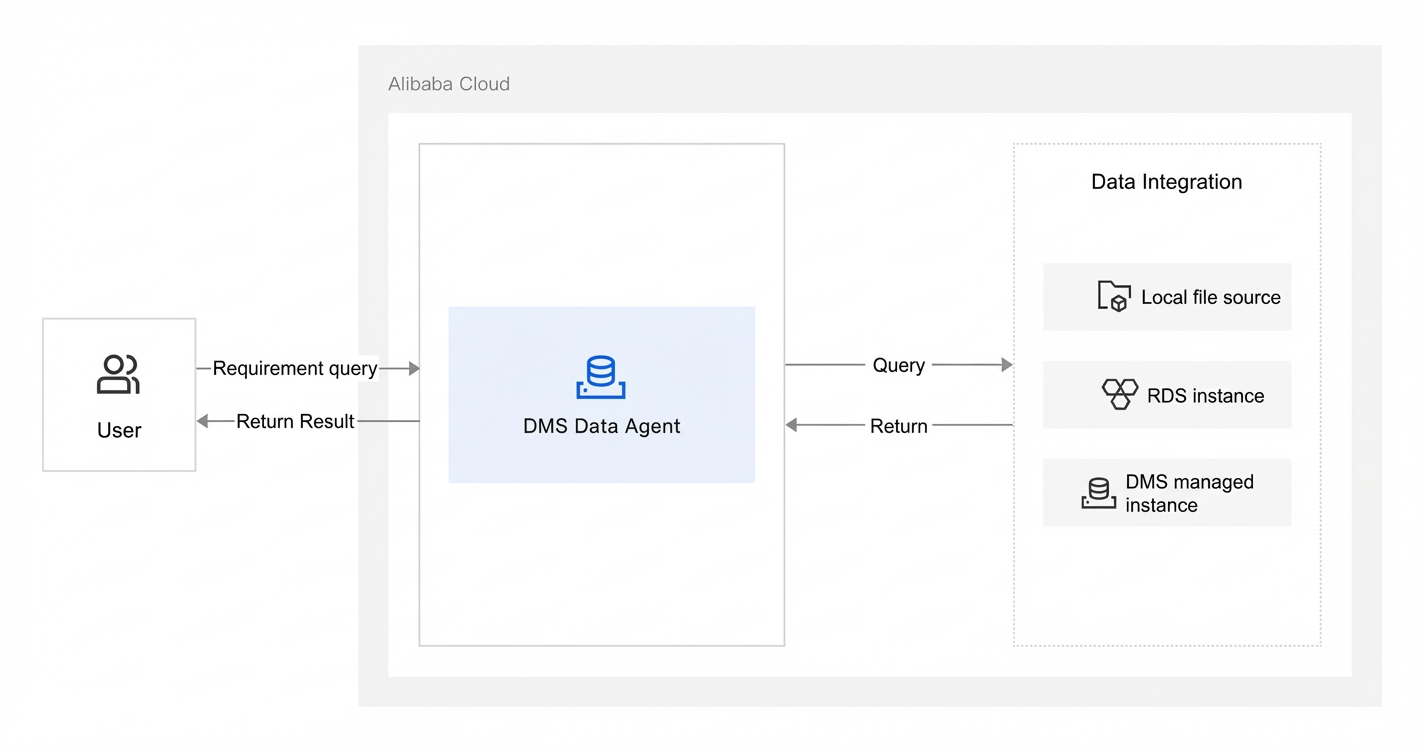Click the "Query" arrow label
This screenshot has width=1424, height=752.
click(x=899, y=365)
